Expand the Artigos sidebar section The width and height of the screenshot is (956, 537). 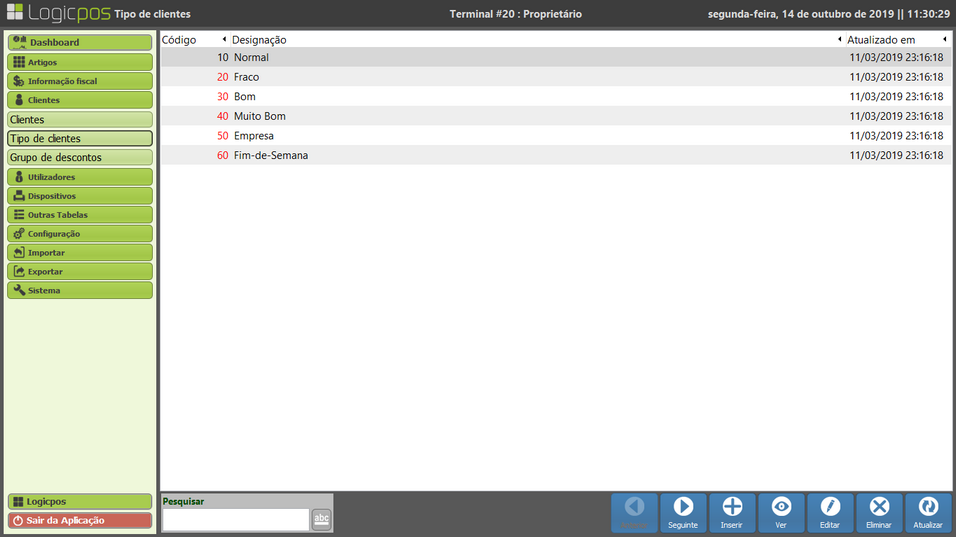pos(80,62)
